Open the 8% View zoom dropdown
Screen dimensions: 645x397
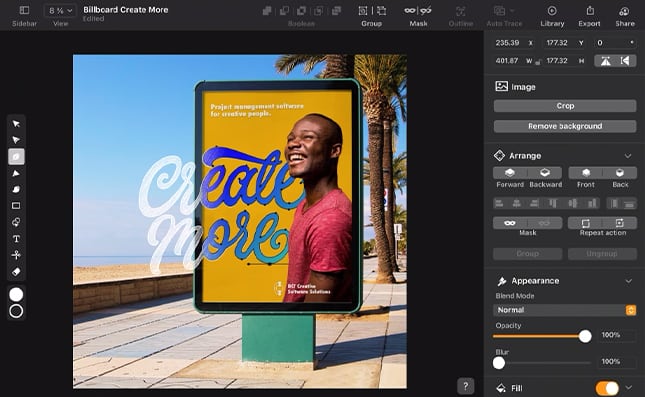[60, 11]
